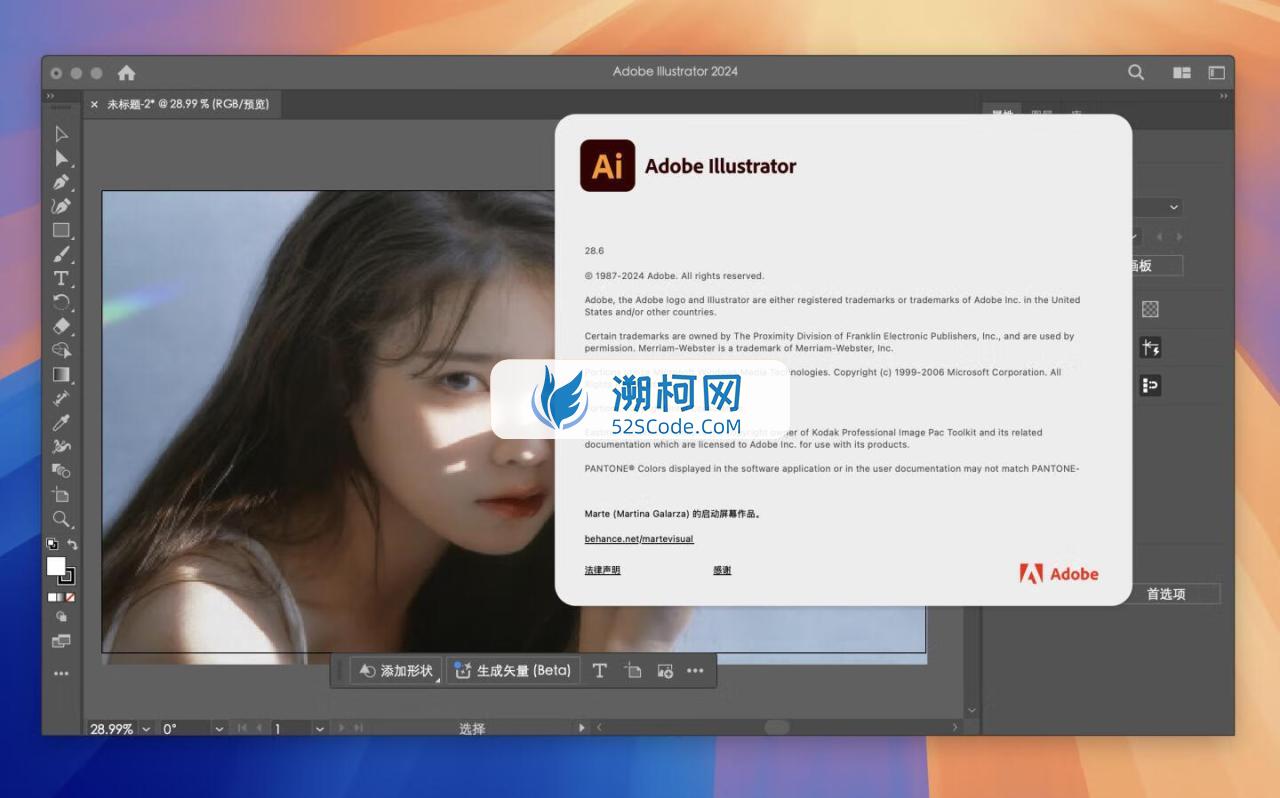Select the Type tool in left toolbar
Screen dimensions: 1280x798
pos(61,278)
